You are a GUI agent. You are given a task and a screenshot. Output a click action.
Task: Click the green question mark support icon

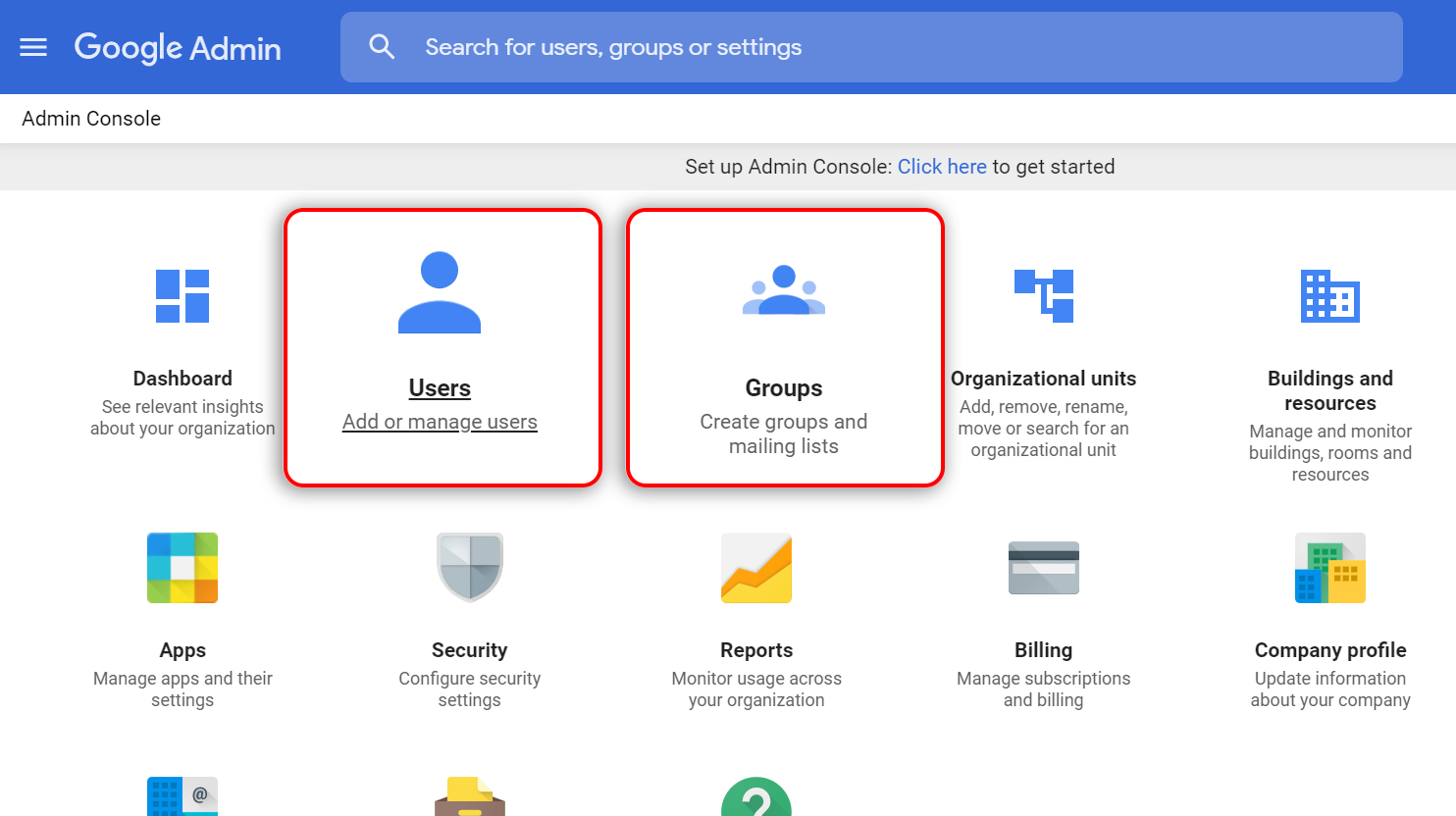click(756, 796)
